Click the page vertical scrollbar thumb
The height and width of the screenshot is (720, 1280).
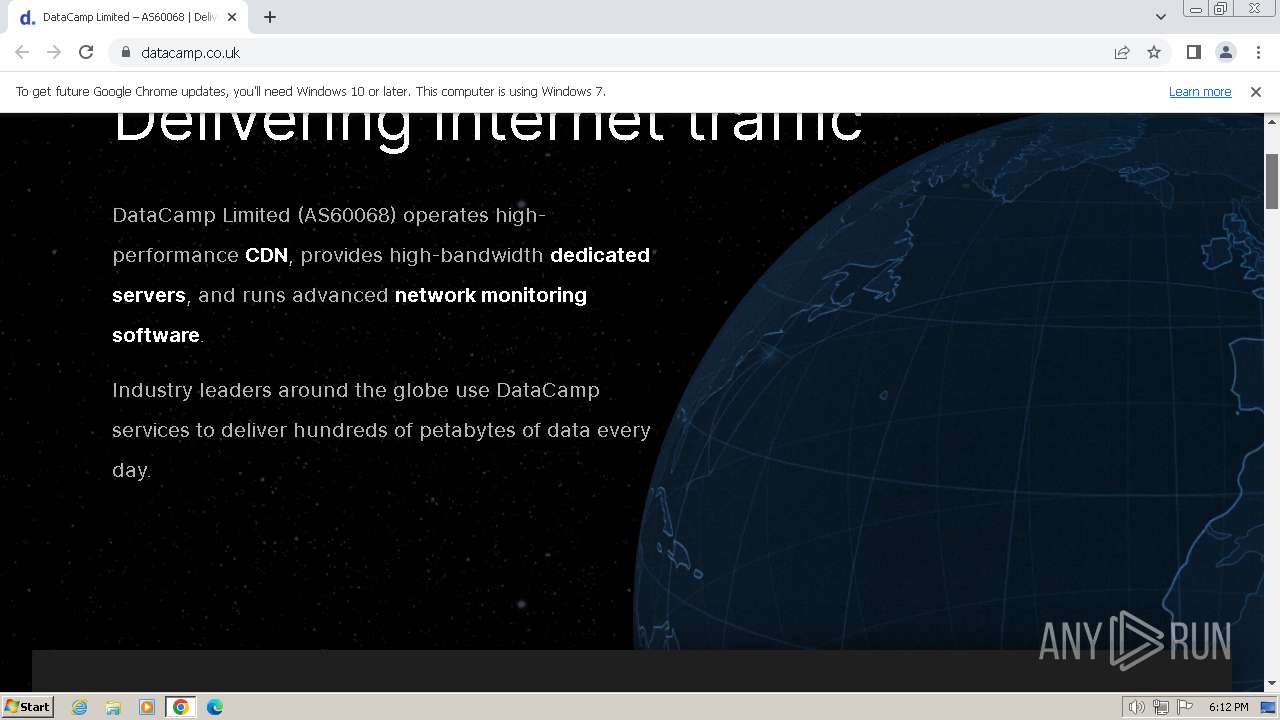(1272, 181)
